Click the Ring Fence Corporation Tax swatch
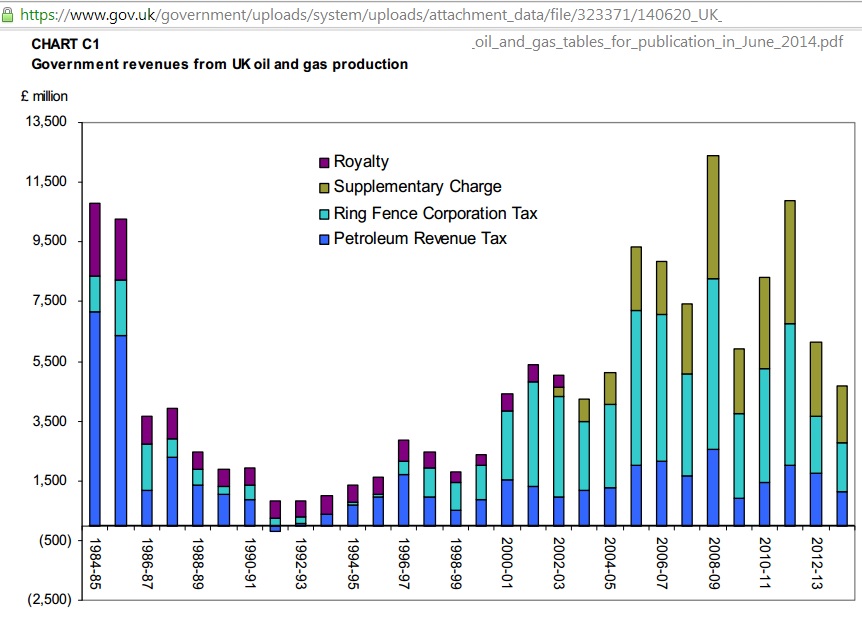The image size is (862, 621). pyautogui.click(x=324, y=214)
